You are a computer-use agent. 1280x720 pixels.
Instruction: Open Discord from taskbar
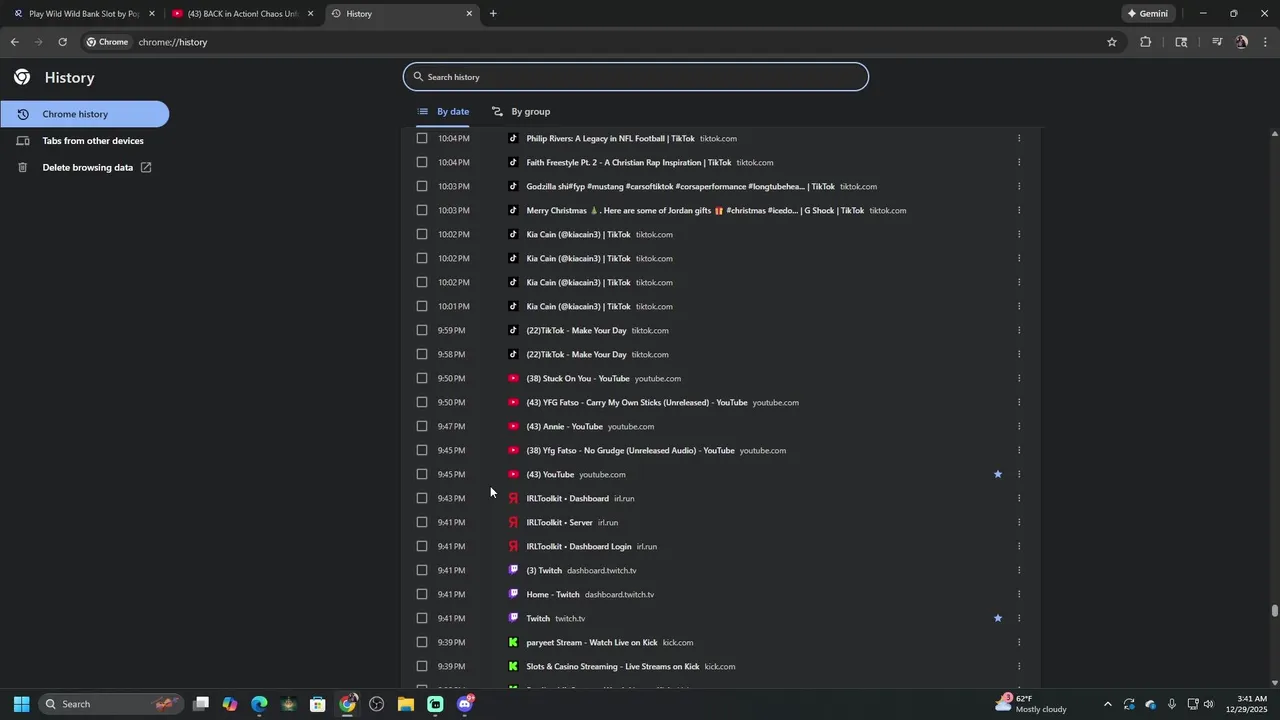click(x=465, y=704)
